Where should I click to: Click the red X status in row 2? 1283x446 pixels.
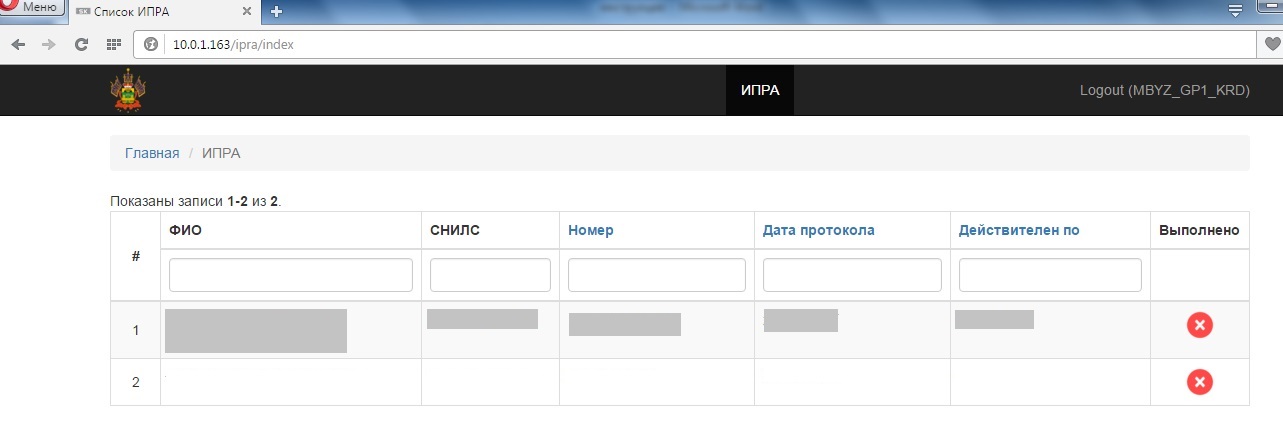tap(1199, 381)
